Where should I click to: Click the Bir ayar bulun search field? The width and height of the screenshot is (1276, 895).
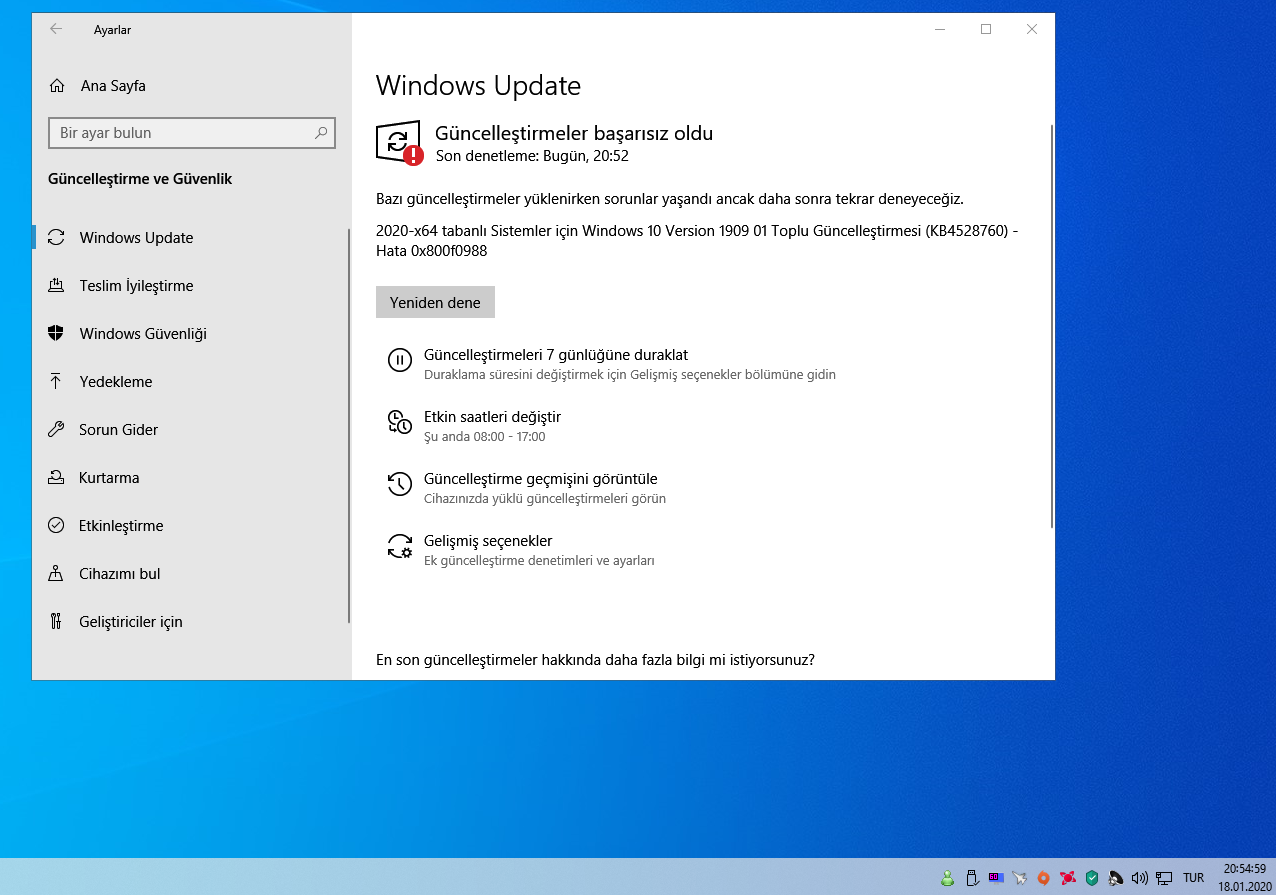point(191,133)
